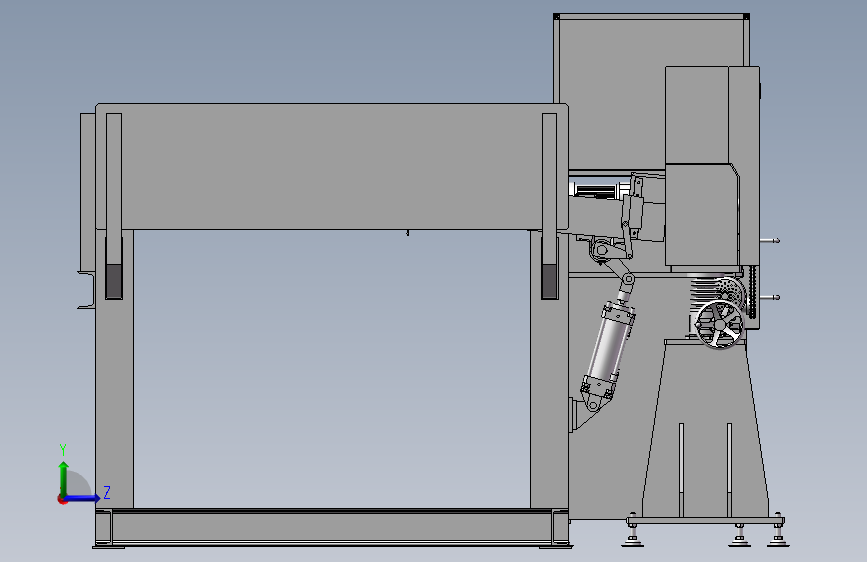867x562 pixels.
Task: Click the red origin point of the coordinate triad
Action: 62,499
